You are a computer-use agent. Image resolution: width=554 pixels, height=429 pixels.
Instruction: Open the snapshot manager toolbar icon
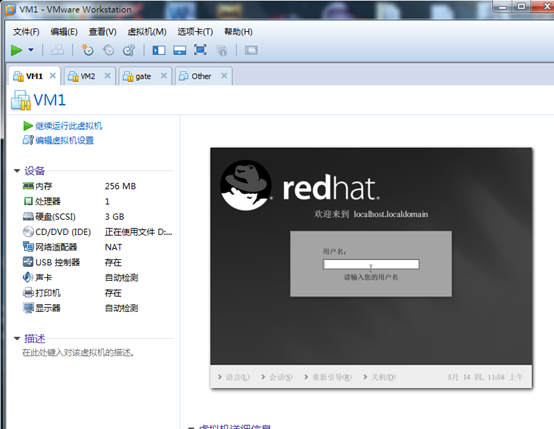point(129,50)
